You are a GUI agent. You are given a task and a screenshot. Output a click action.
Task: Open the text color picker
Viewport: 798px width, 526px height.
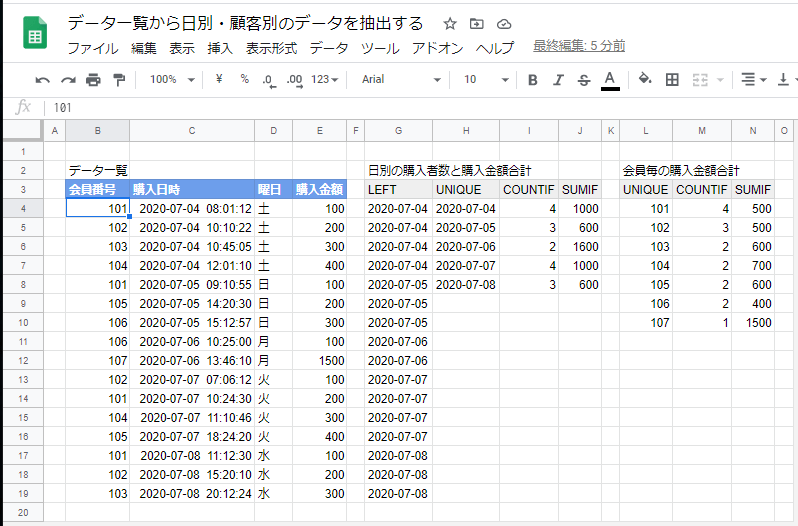[610, 80]
